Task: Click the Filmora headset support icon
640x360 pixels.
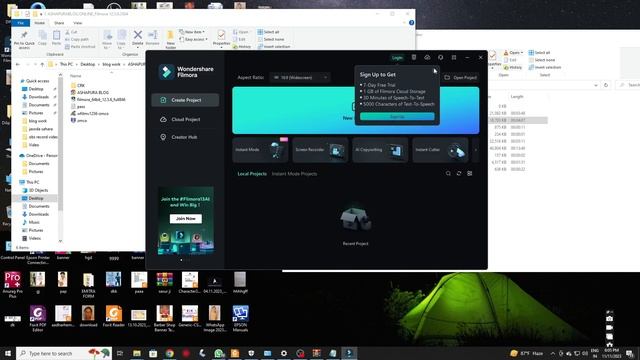Action: pos(440,58)
